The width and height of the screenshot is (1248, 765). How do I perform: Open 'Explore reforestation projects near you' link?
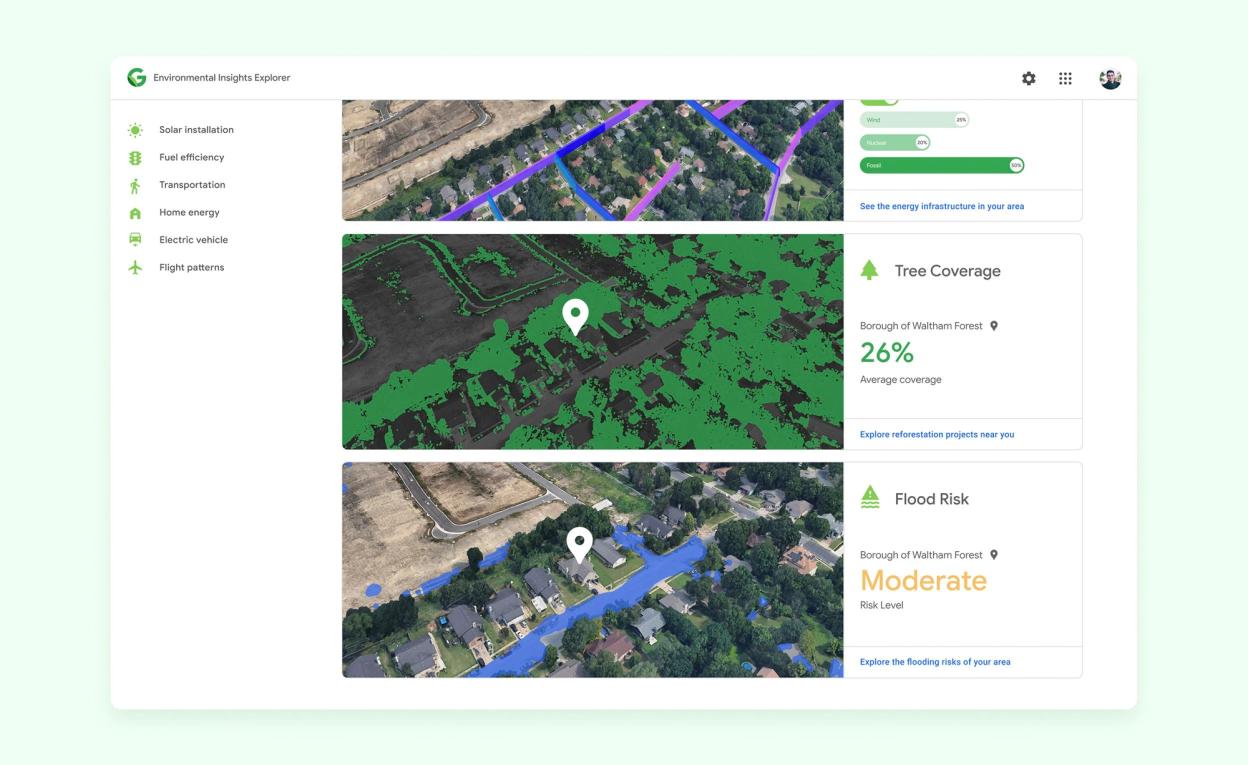click(x=937, y=434)
